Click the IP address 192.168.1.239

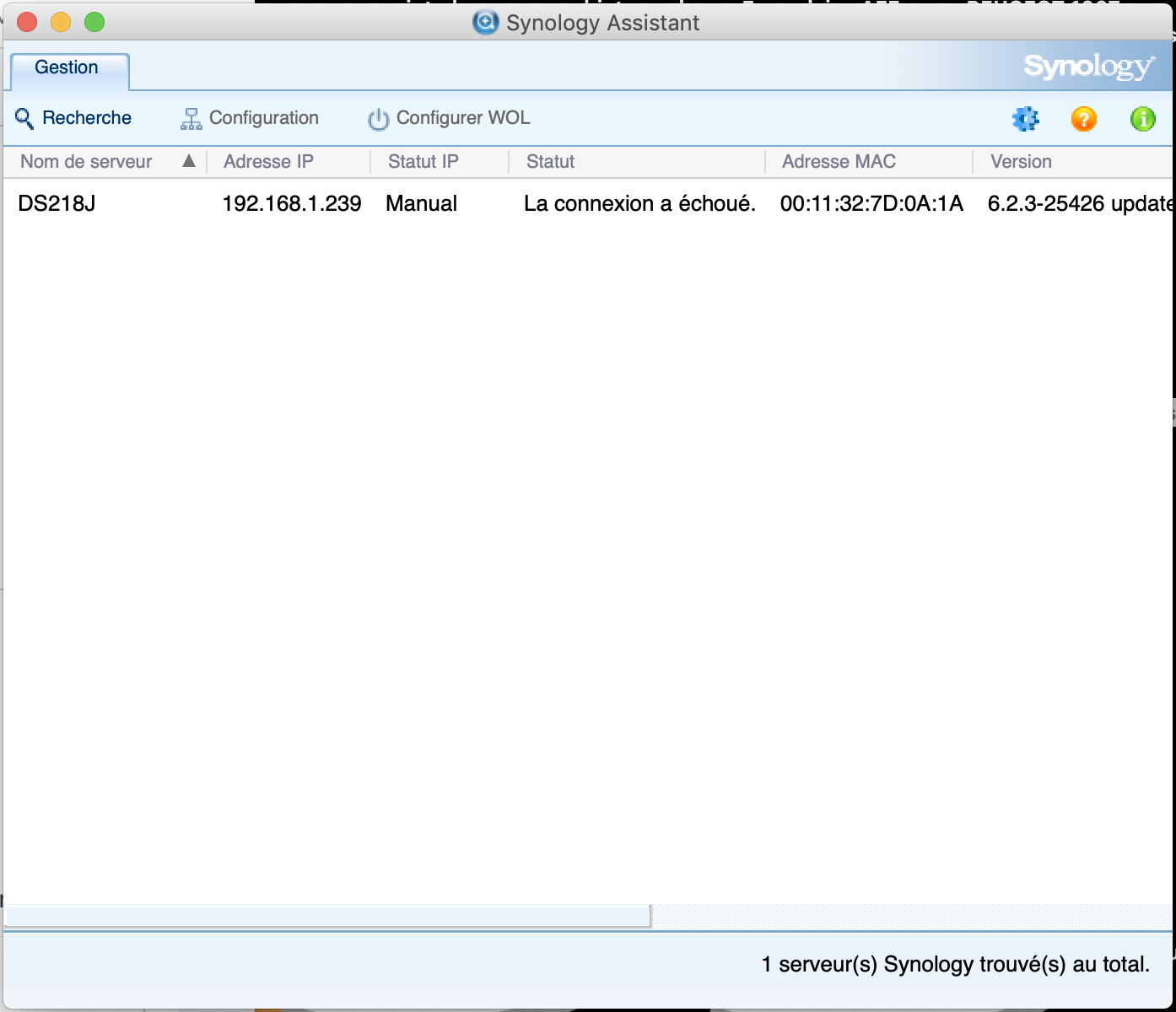click(292, 203)
